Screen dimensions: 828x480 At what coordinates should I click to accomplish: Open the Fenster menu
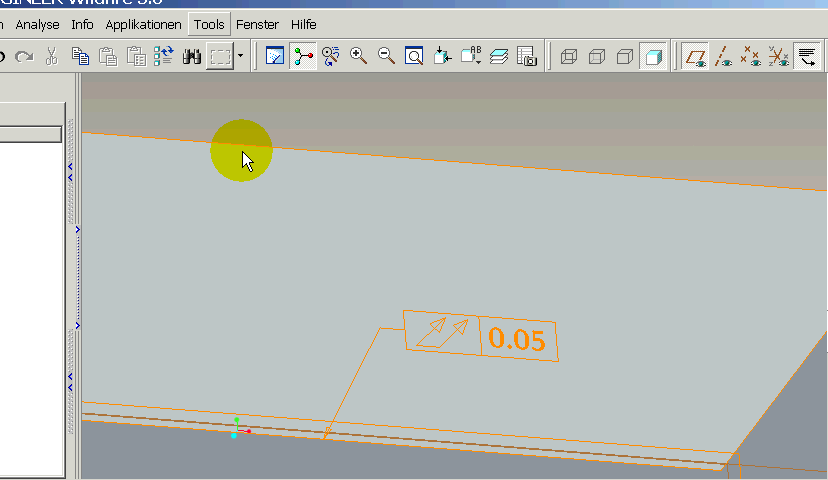pos(257,24)
